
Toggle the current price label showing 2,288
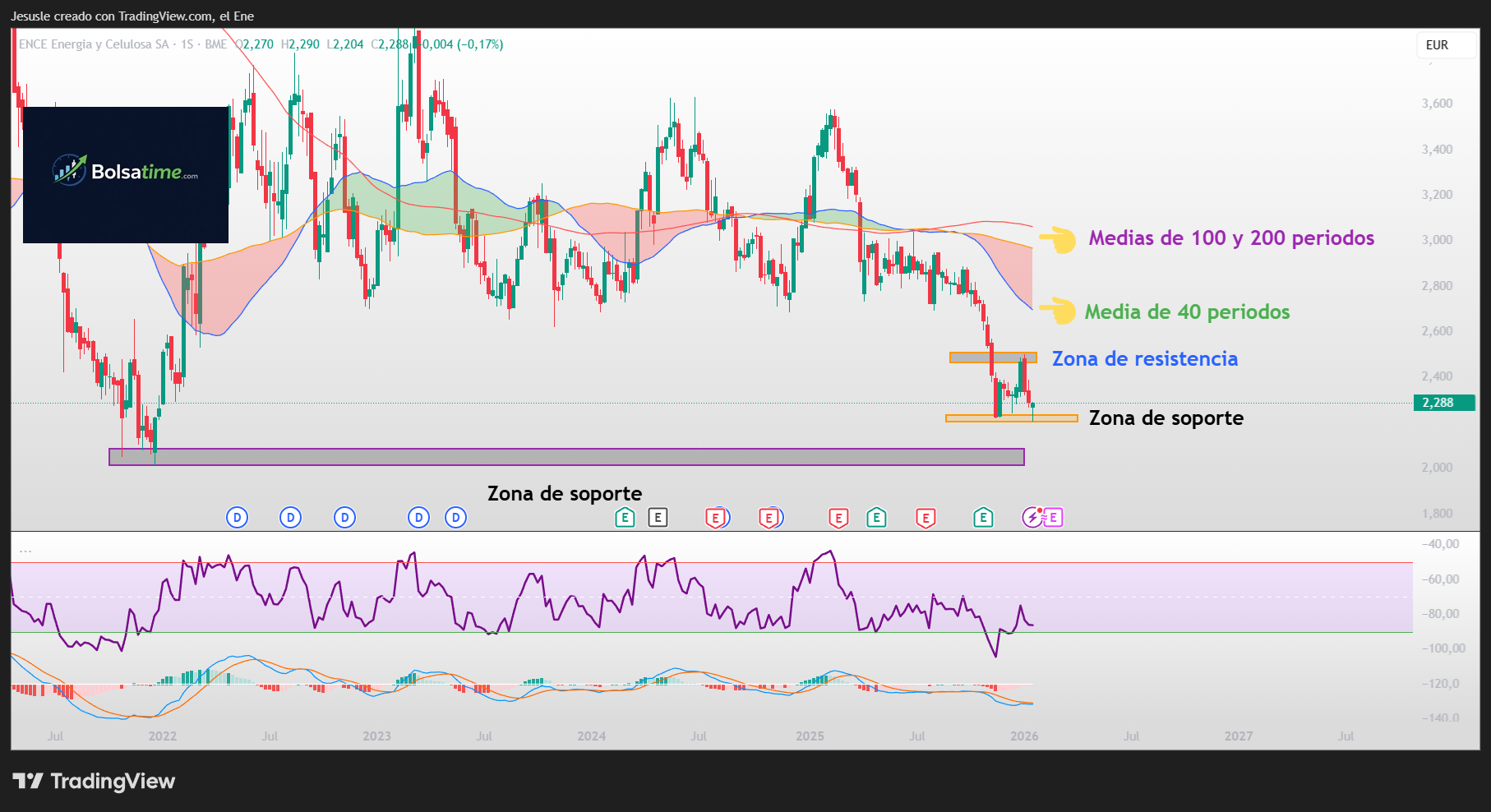(1443, 403)
